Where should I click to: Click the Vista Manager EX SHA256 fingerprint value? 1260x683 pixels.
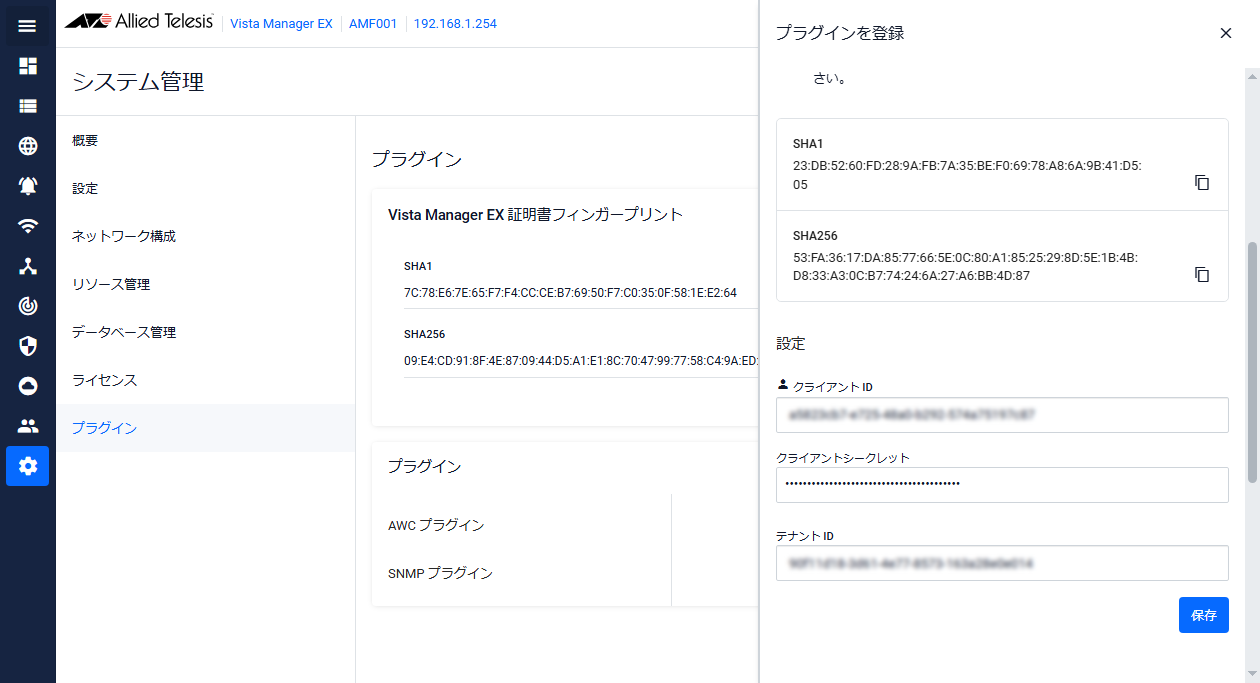point(581,360)
